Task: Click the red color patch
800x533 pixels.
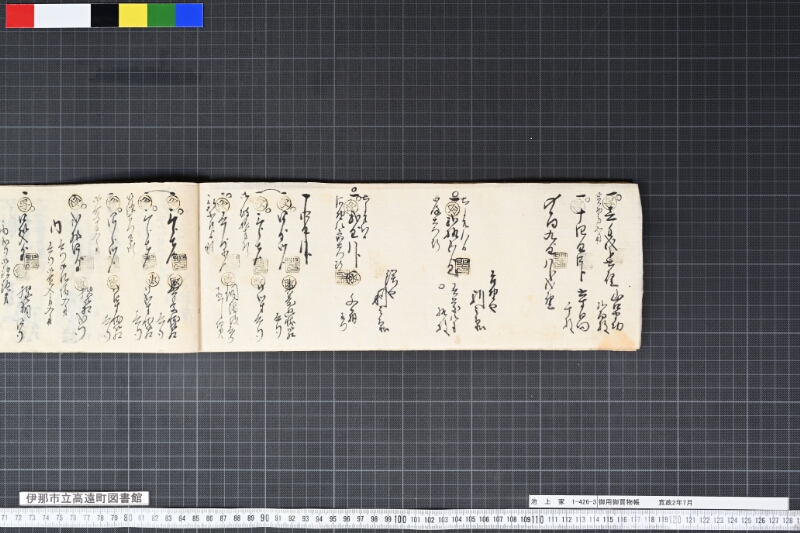Action: [x=20, y=15]
